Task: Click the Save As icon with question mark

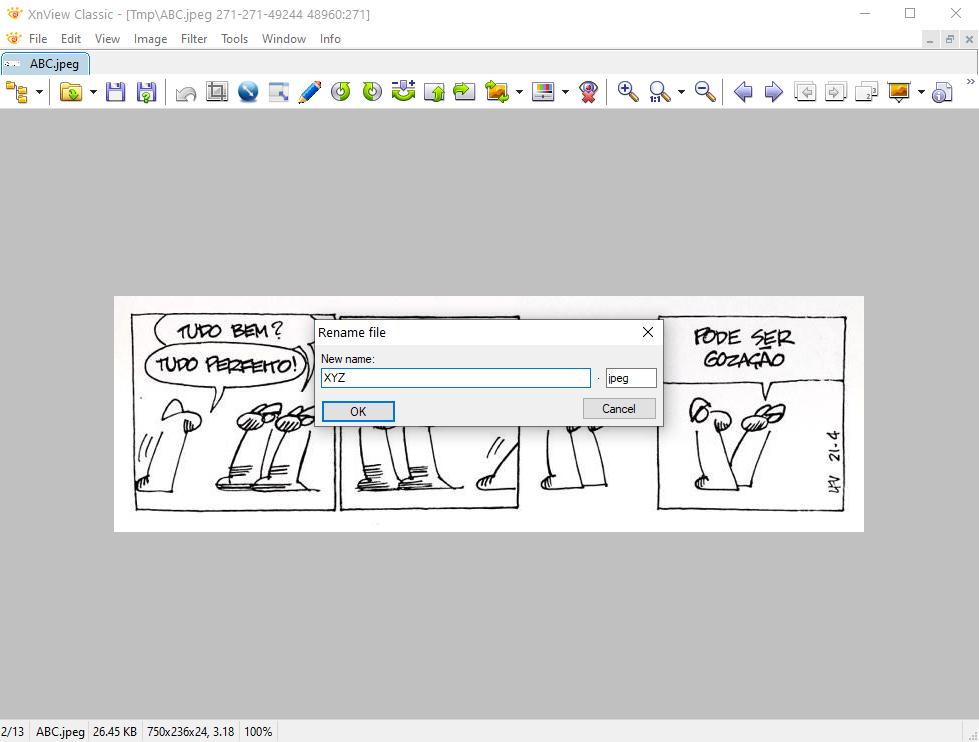Action: pos(146,92)
